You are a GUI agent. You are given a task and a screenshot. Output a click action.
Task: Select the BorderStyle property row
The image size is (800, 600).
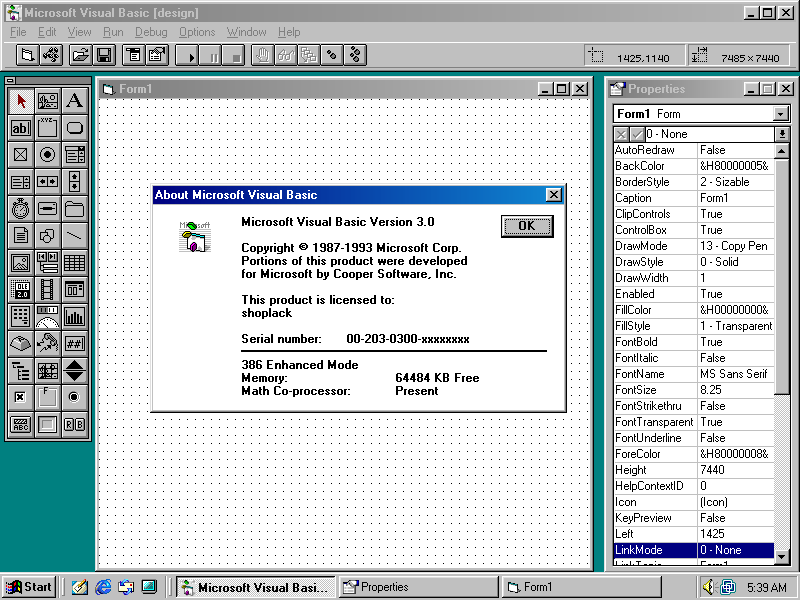tap(694, 182)
